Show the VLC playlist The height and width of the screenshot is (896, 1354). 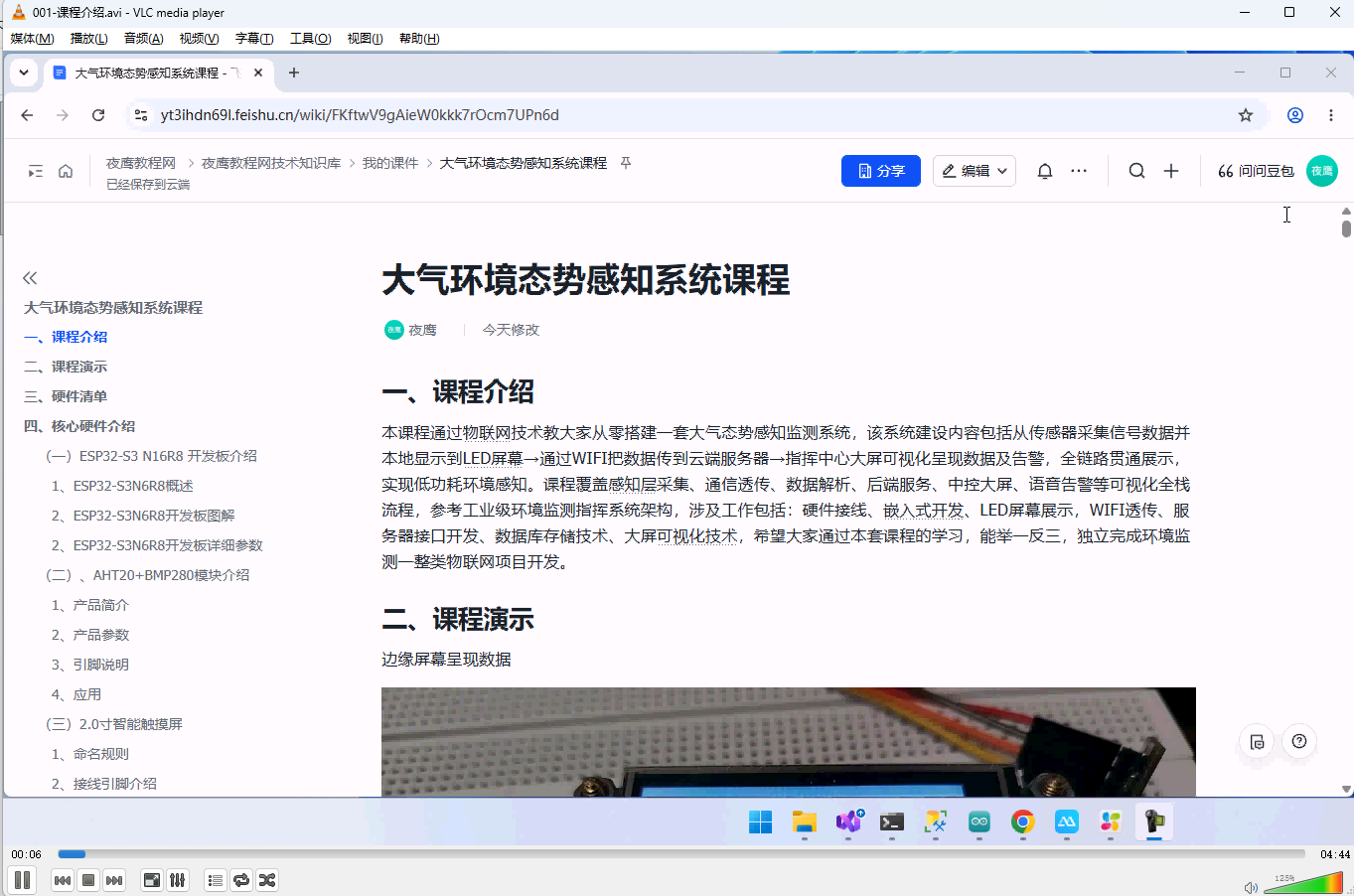(216, 880)
